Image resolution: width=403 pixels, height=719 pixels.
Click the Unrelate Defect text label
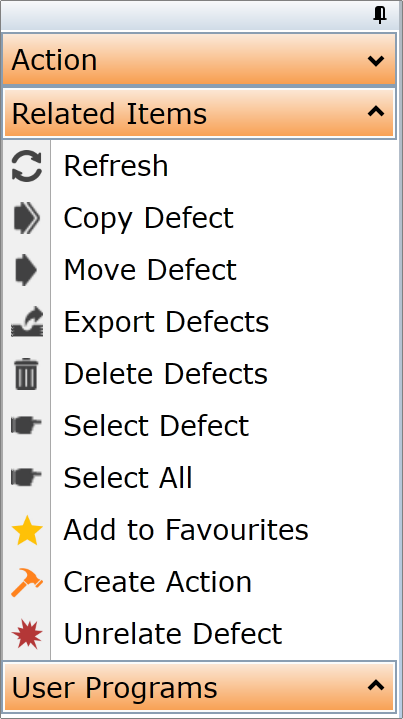pos(173,634)
